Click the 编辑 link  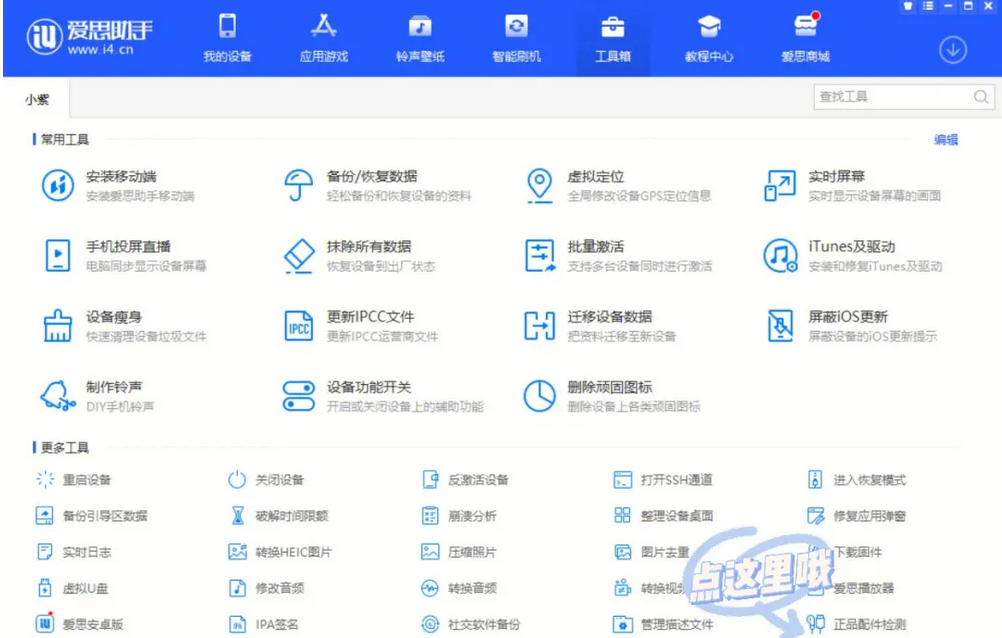(946, 139)
